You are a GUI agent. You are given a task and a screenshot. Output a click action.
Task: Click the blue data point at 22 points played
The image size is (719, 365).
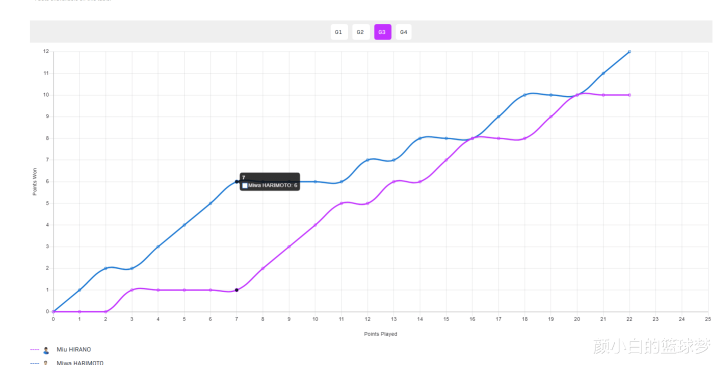coord(629,52)
